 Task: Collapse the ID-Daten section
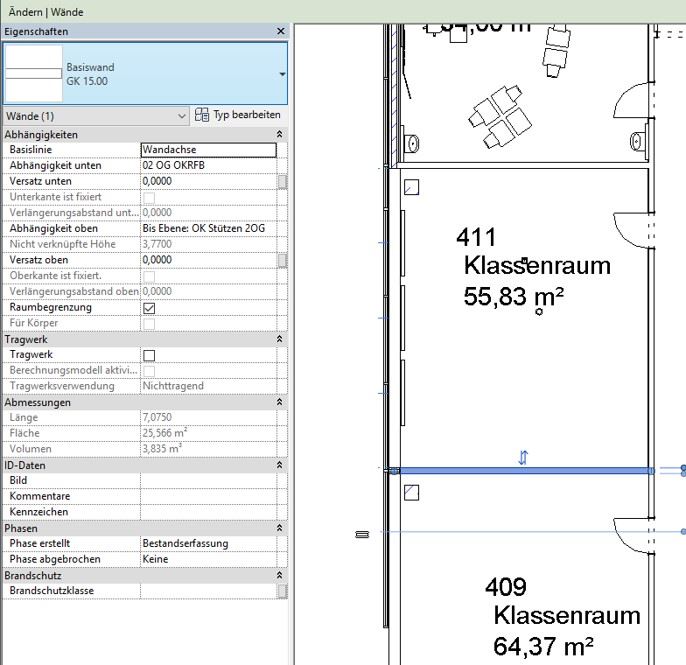279,465
